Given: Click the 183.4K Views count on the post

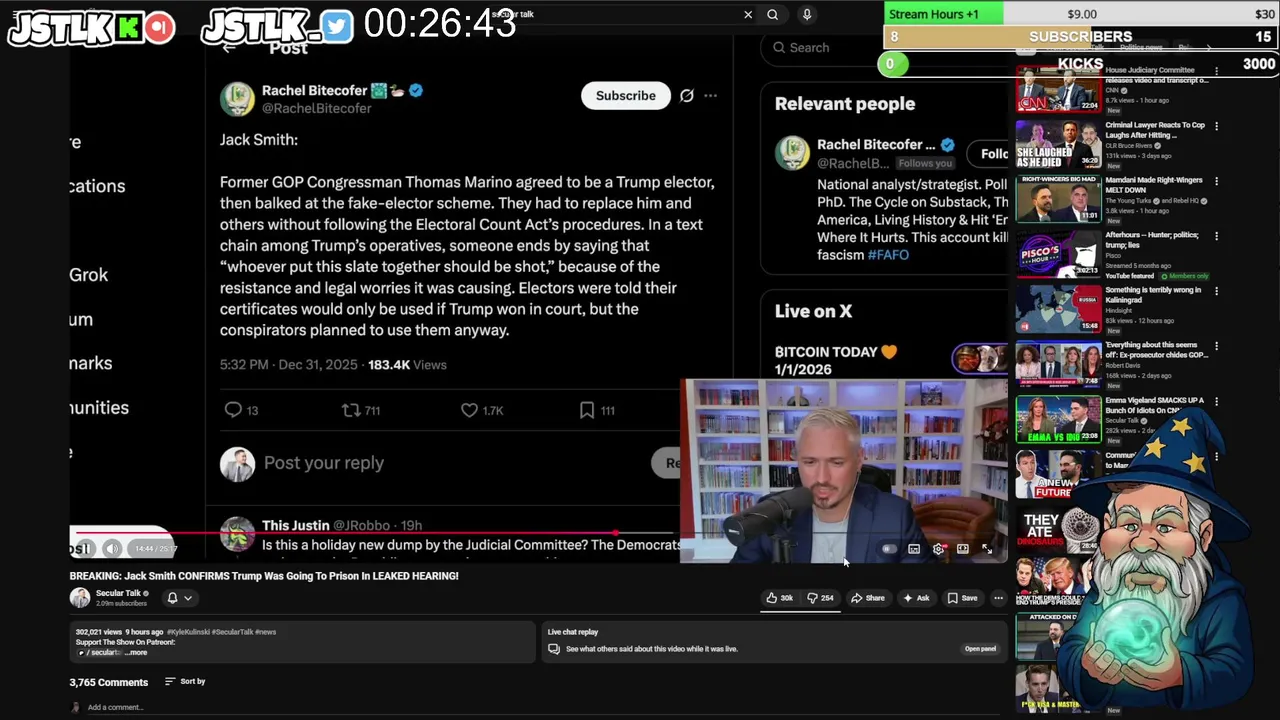Looking at the screenshot, I should point(407,365).
